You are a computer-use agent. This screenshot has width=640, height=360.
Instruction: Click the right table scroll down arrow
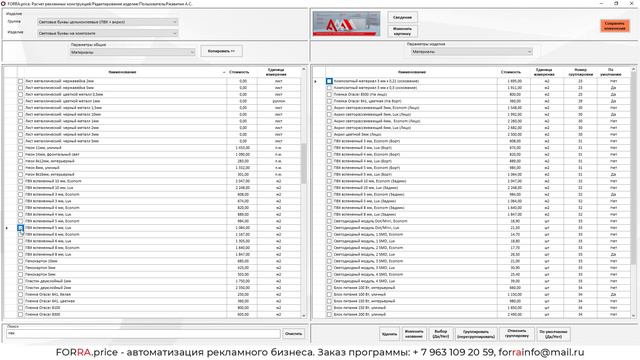coord(633,316)
